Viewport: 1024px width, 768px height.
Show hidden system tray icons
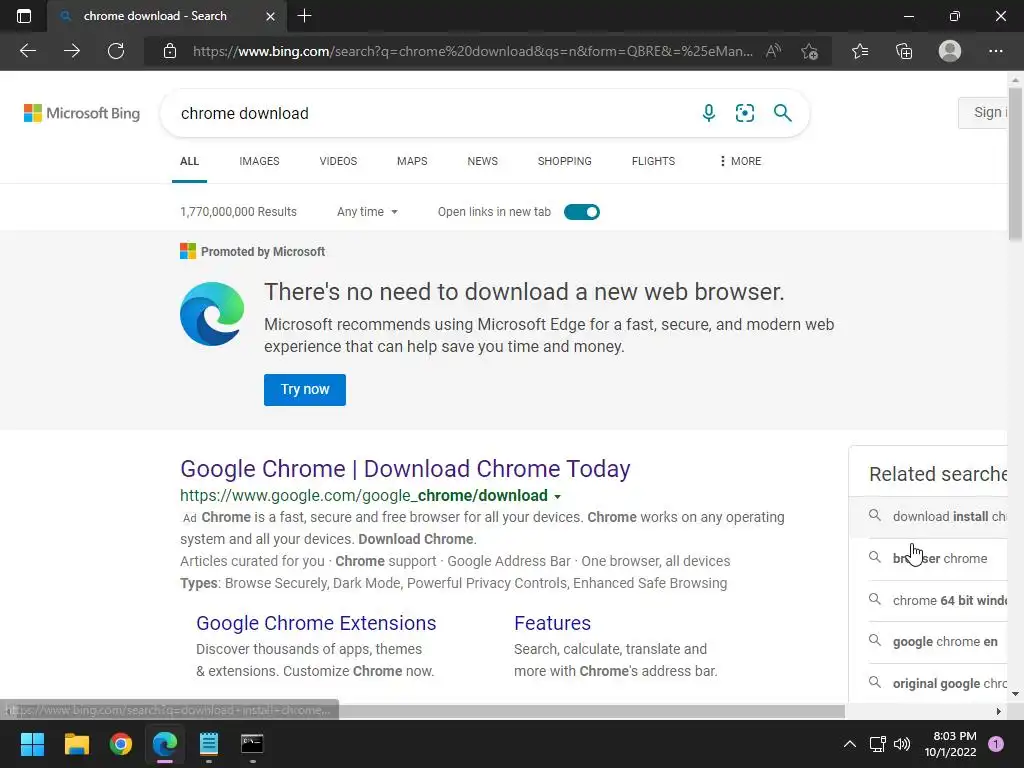[x=850, y=744]
